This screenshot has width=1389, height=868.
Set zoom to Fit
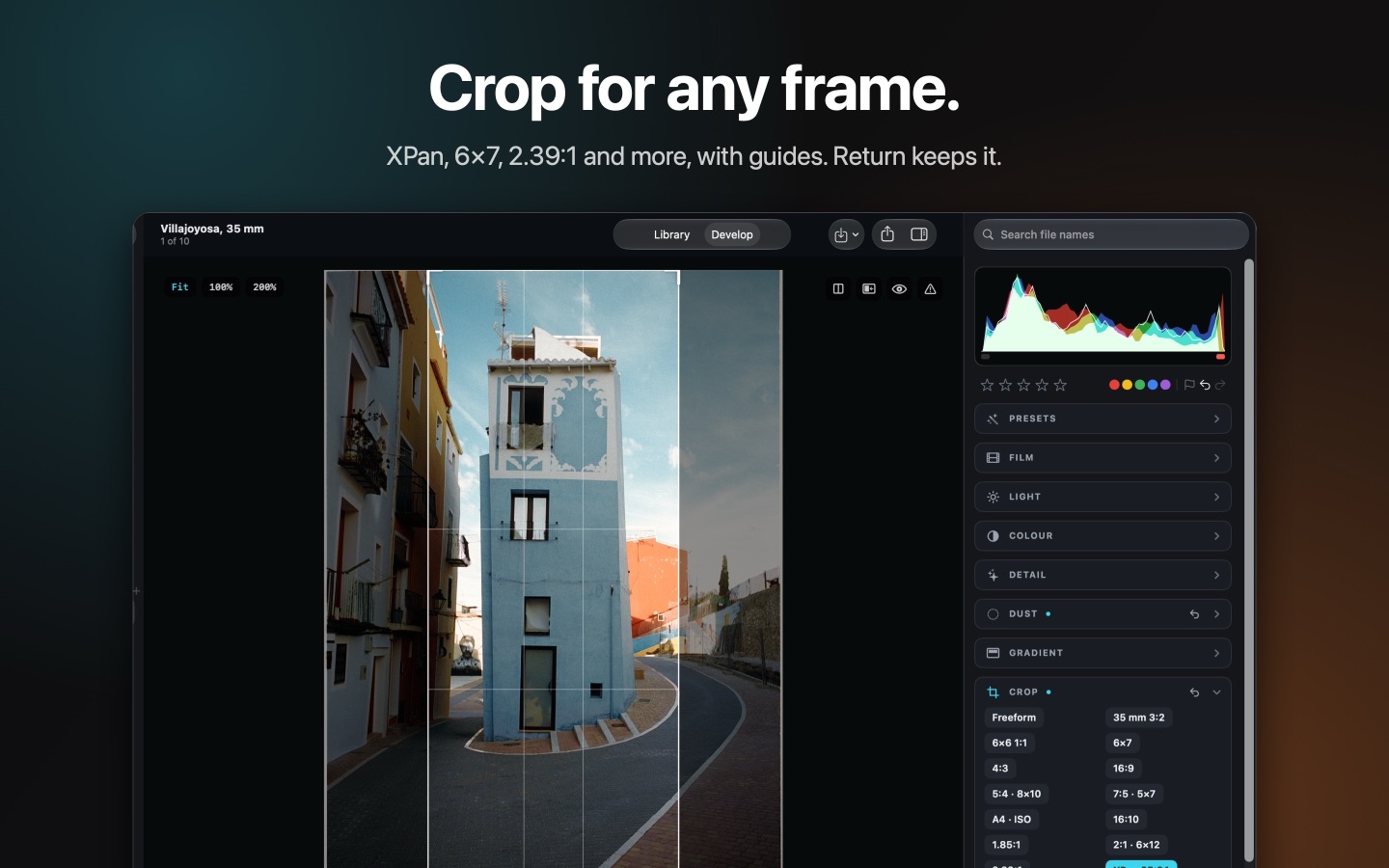click(x=180, y=287)
